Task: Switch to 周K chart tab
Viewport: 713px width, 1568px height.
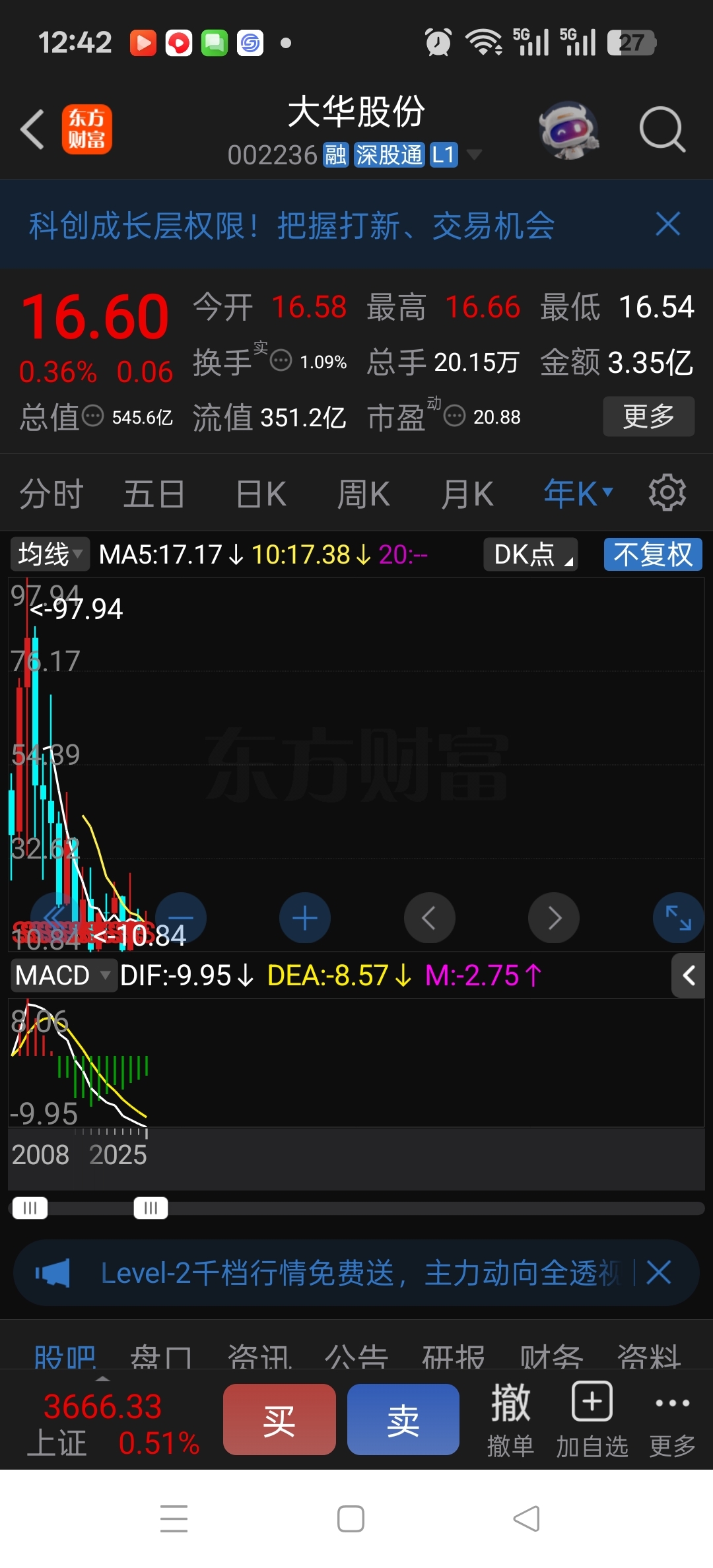Action: (363, 494)
